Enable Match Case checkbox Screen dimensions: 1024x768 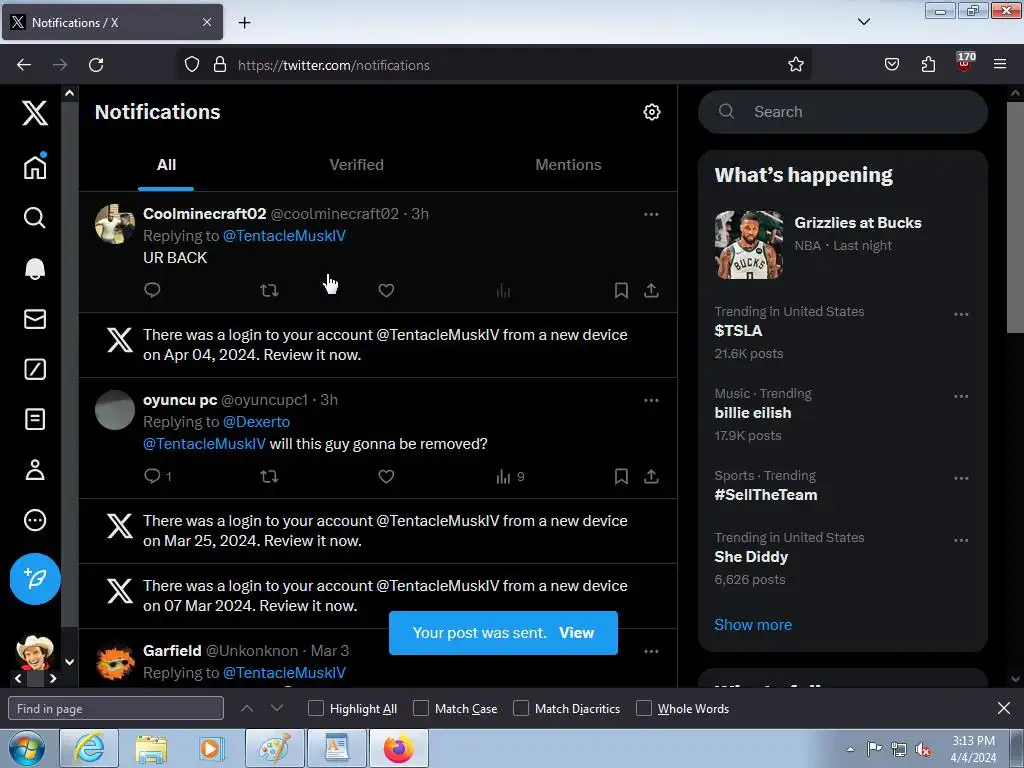point(421,709)
